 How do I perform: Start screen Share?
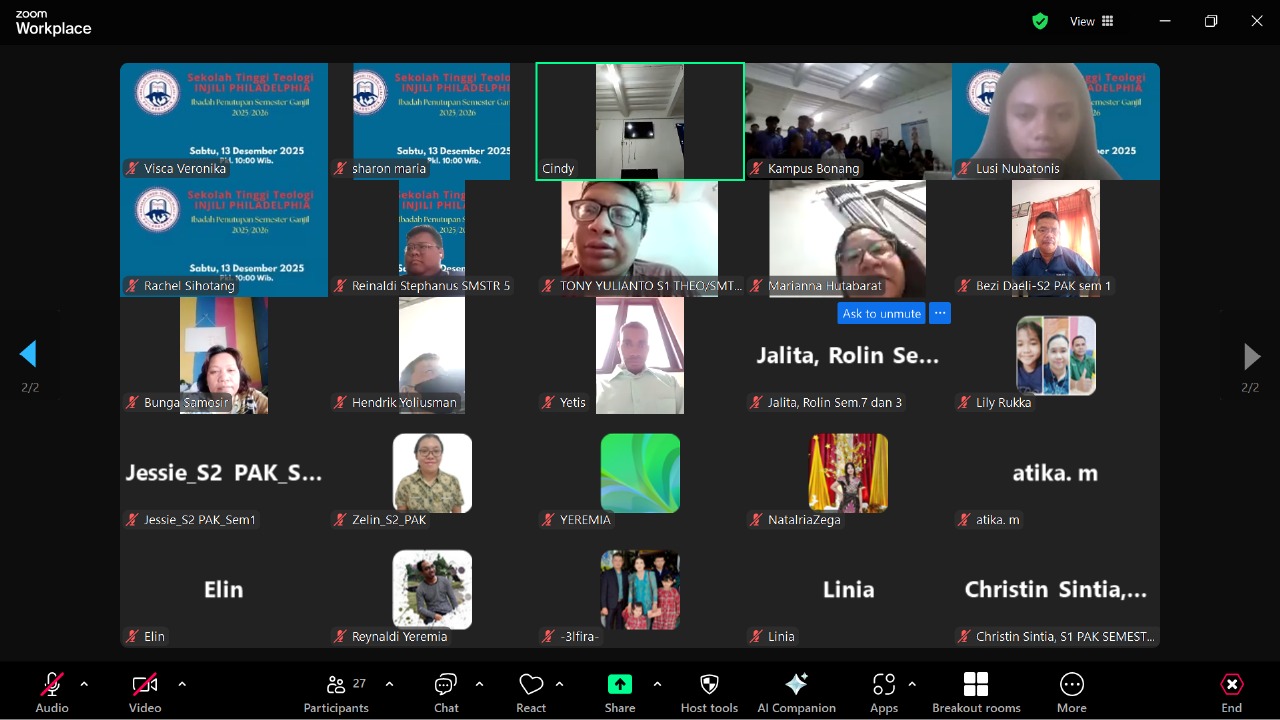click(x=620, y=692)
